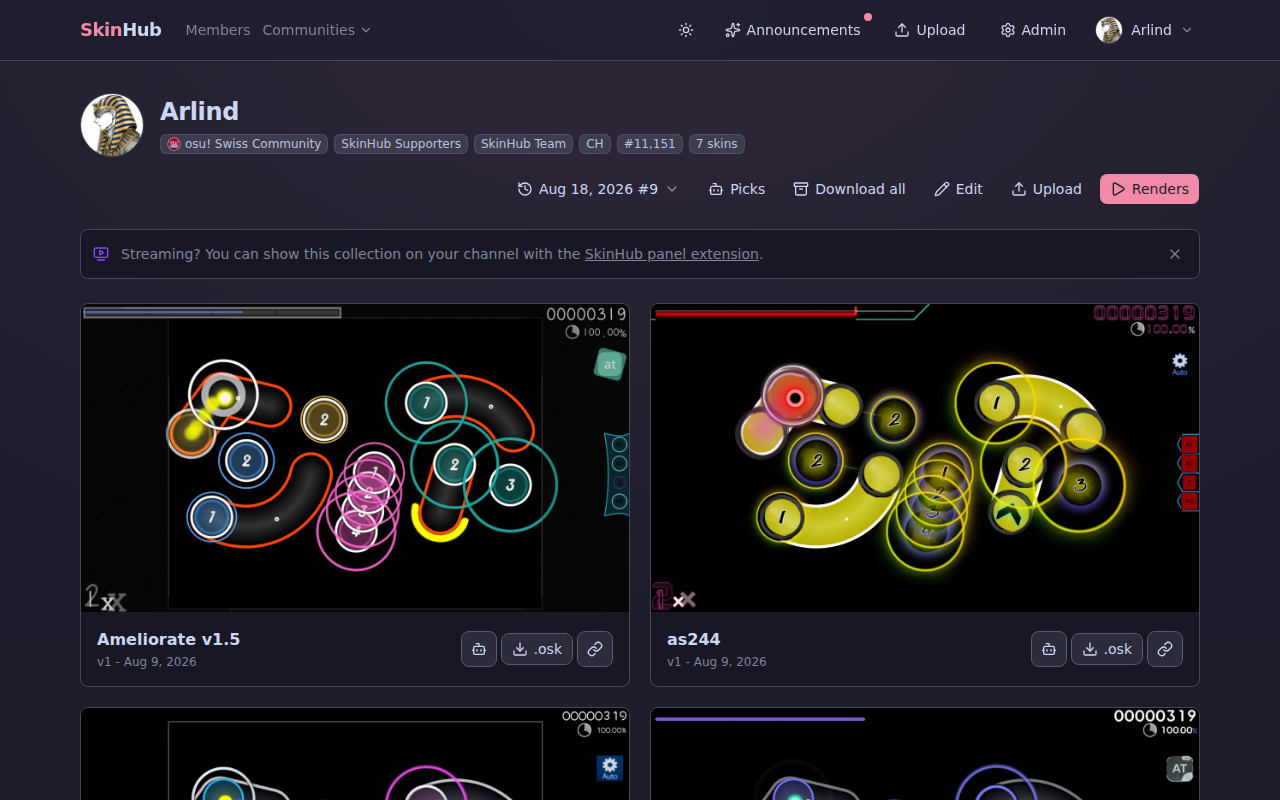Open the Ameliorate v1.5 skin title
The image size is (1280, 800).
click(x=169, y=639)
